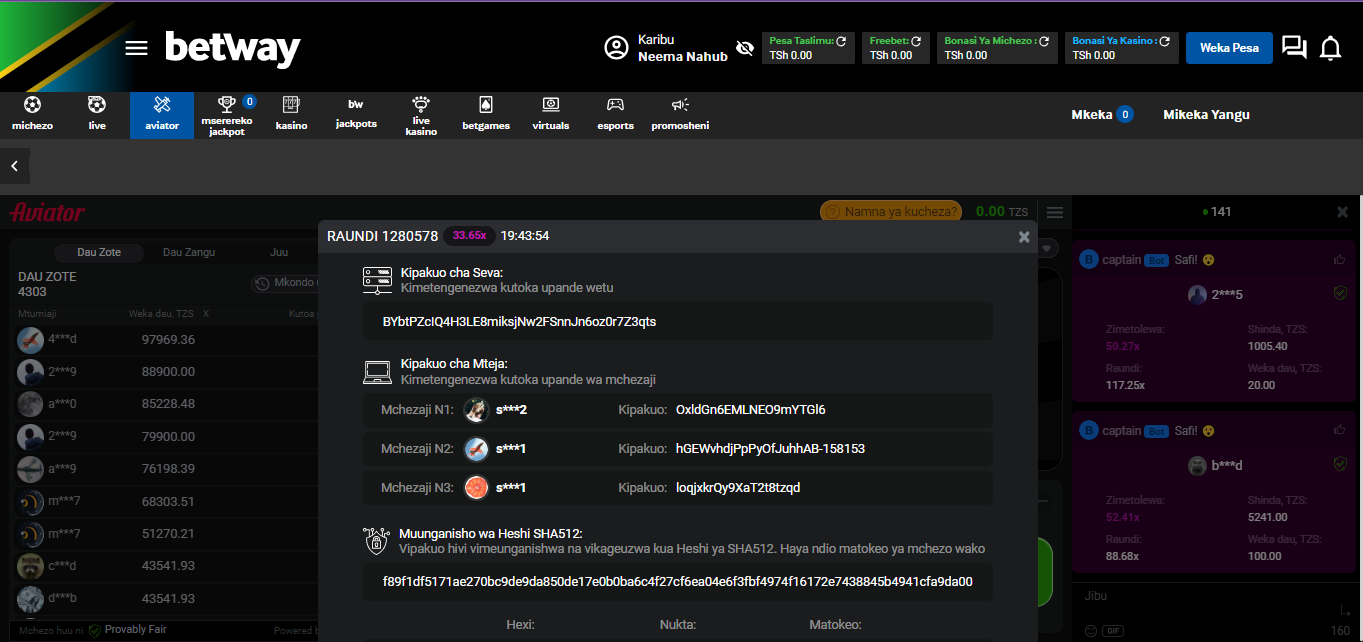Open the Mkeka betslip
The width and height of the screenshot is (1363, 642).
click(x=1102, y=114)
